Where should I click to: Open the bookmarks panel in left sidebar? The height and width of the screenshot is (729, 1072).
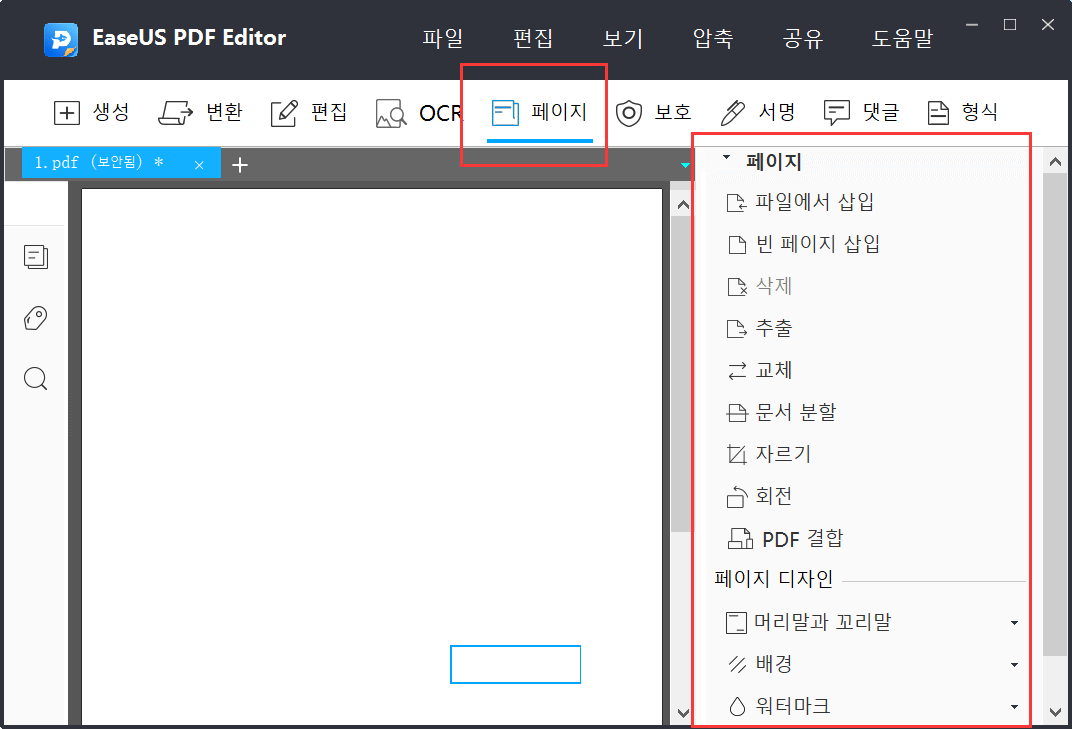pyautogui.click(x=36, y=318)
